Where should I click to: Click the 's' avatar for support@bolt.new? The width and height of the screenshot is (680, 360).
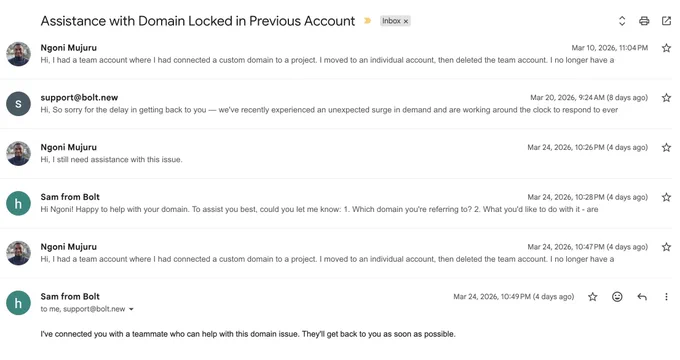(18, 104)
